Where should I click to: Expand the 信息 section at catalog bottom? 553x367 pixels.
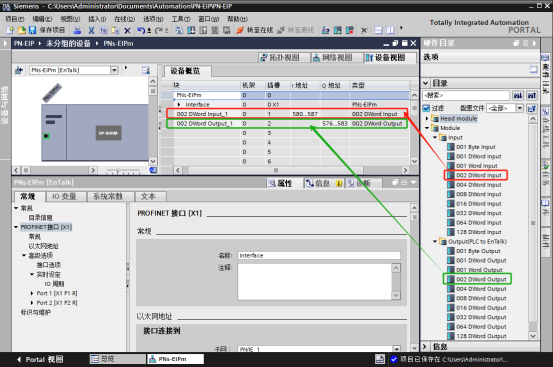coord(425,347)
